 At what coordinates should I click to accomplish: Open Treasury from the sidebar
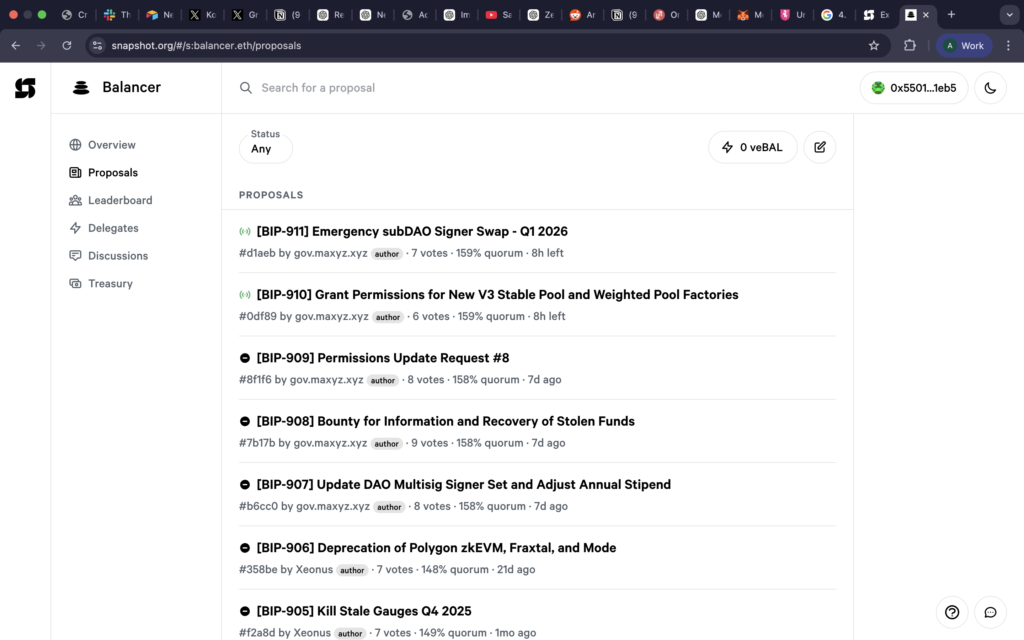click(x=110, y=283)
